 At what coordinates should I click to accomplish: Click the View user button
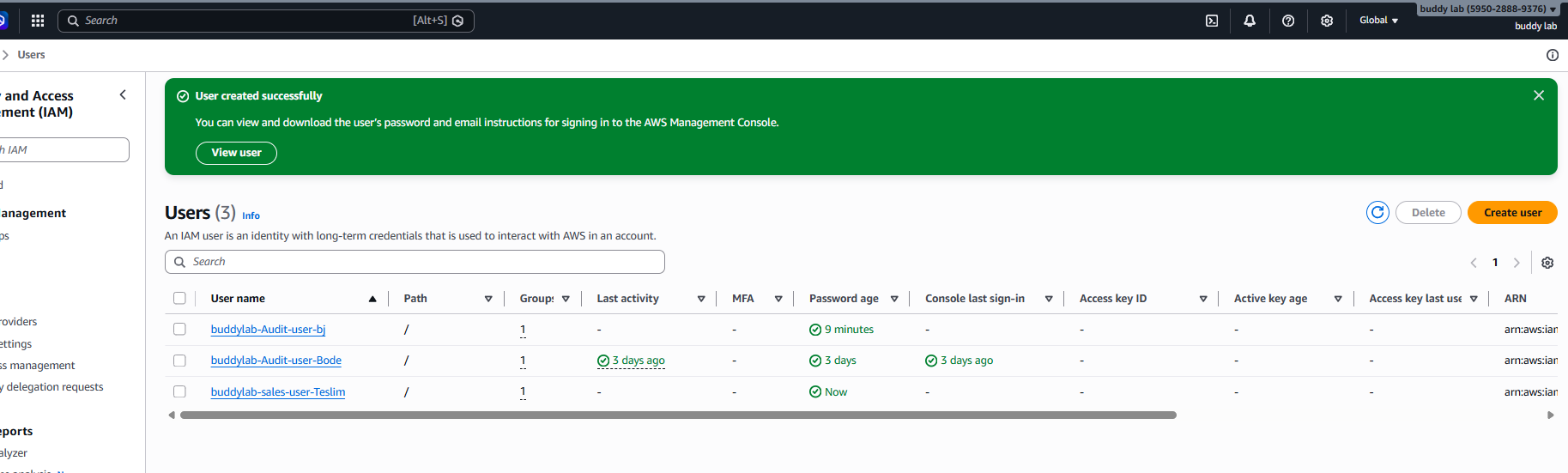(x=236, y=153)
